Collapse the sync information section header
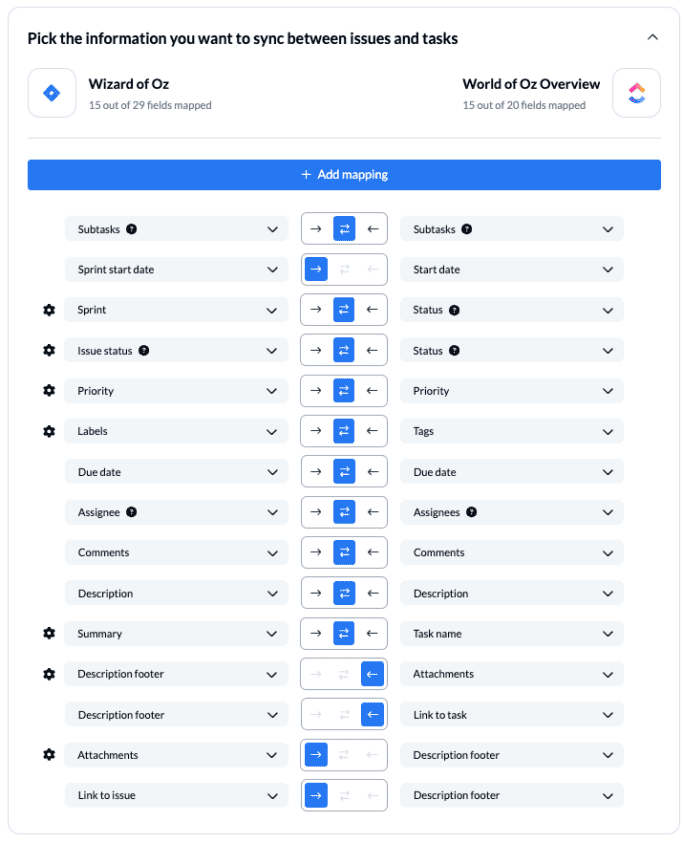Viewport: 683px width, 843px height. coord(653,36)
